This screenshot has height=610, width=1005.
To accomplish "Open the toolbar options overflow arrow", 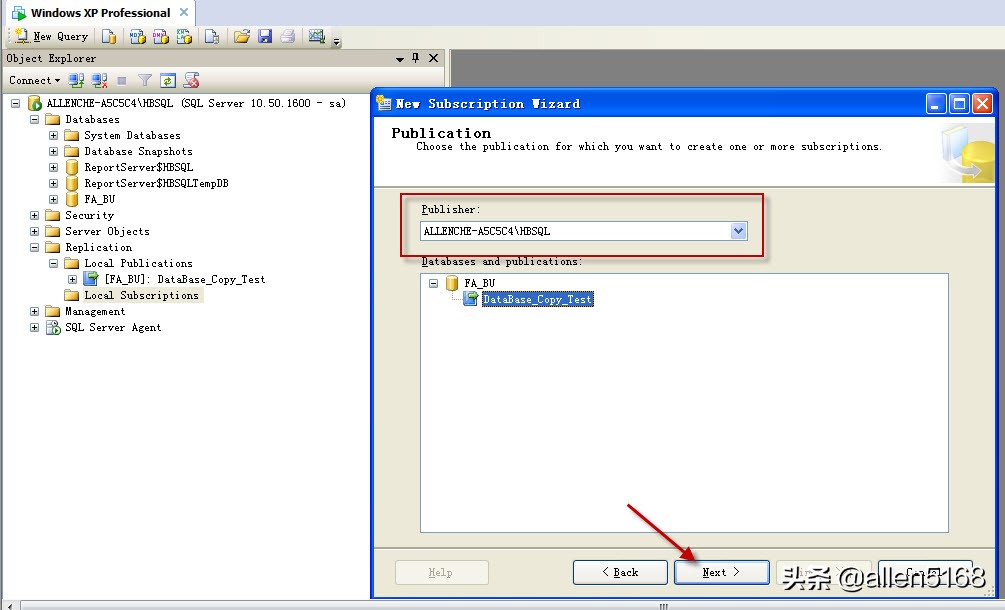I will (x=336, y=42).
